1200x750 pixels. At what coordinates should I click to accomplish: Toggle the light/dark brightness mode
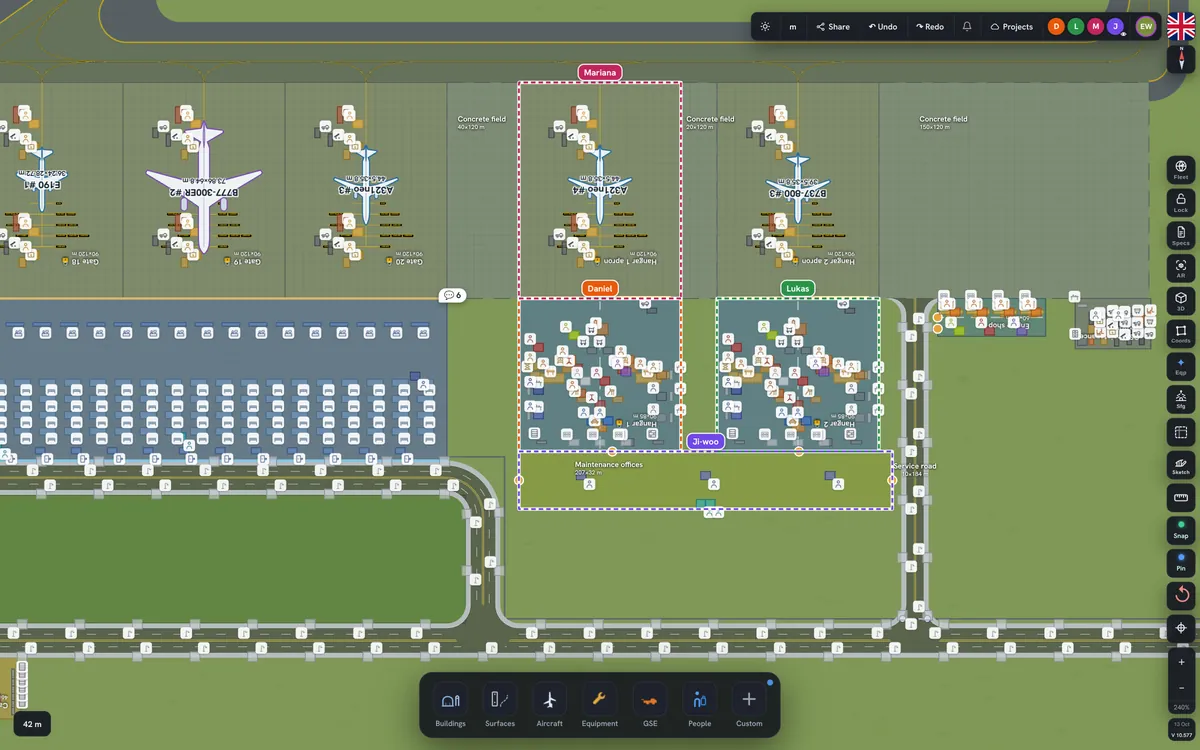point(765,27)
